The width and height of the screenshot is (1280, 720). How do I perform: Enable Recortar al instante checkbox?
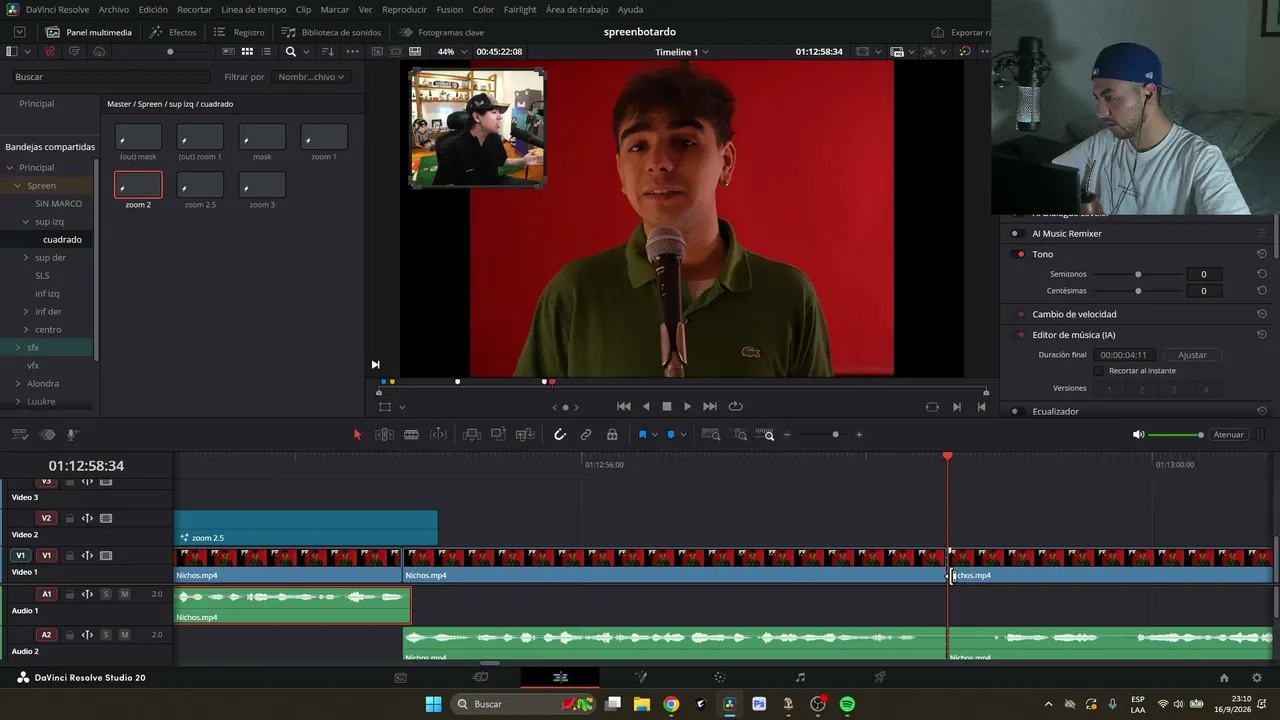1098,371
